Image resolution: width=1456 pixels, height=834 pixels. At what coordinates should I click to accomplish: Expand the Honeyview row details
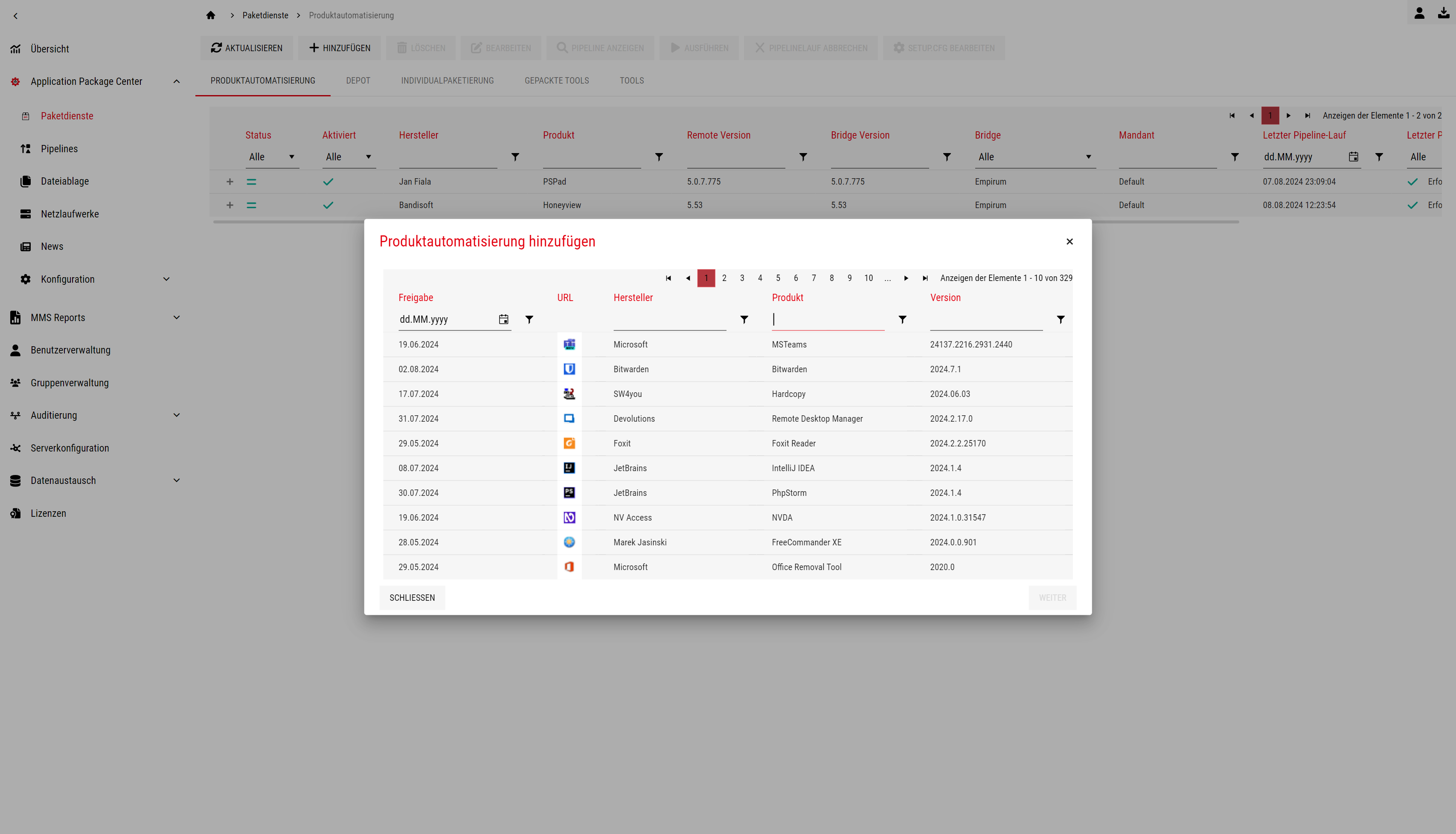coord(230,205)
